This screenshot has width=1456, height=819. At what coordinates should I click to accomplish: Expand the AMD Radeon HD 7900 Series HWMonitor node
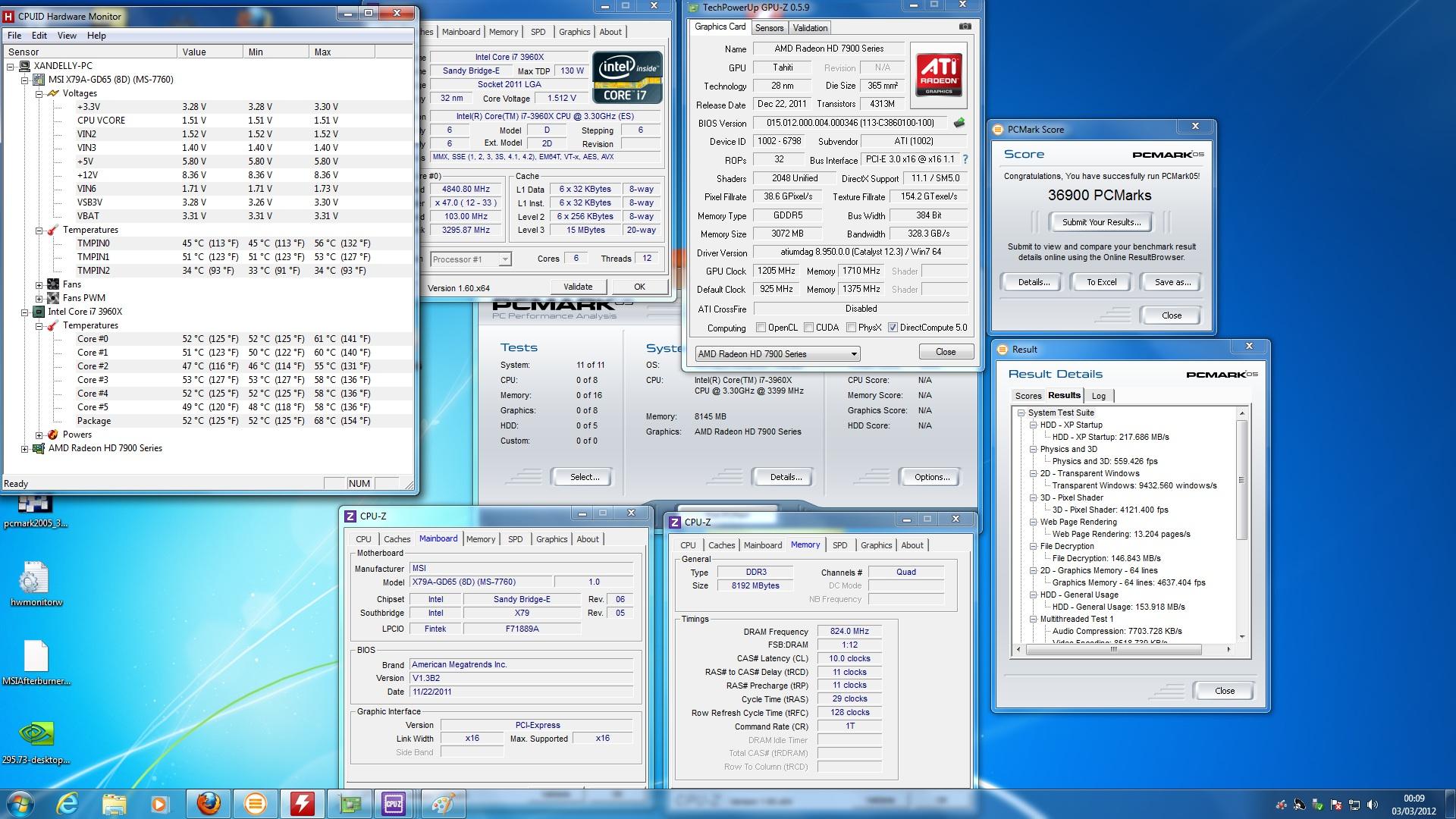(25, 448)
